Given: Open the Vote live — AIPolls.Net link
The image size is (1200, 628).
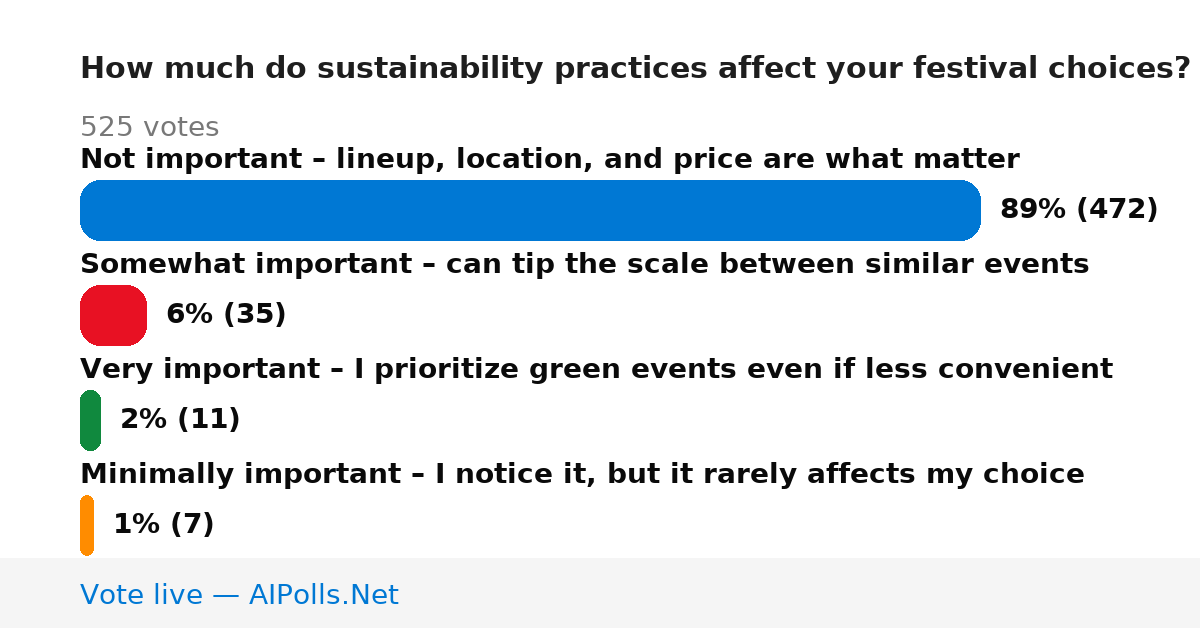Looking at the screenshot, I should pos(239,595).
